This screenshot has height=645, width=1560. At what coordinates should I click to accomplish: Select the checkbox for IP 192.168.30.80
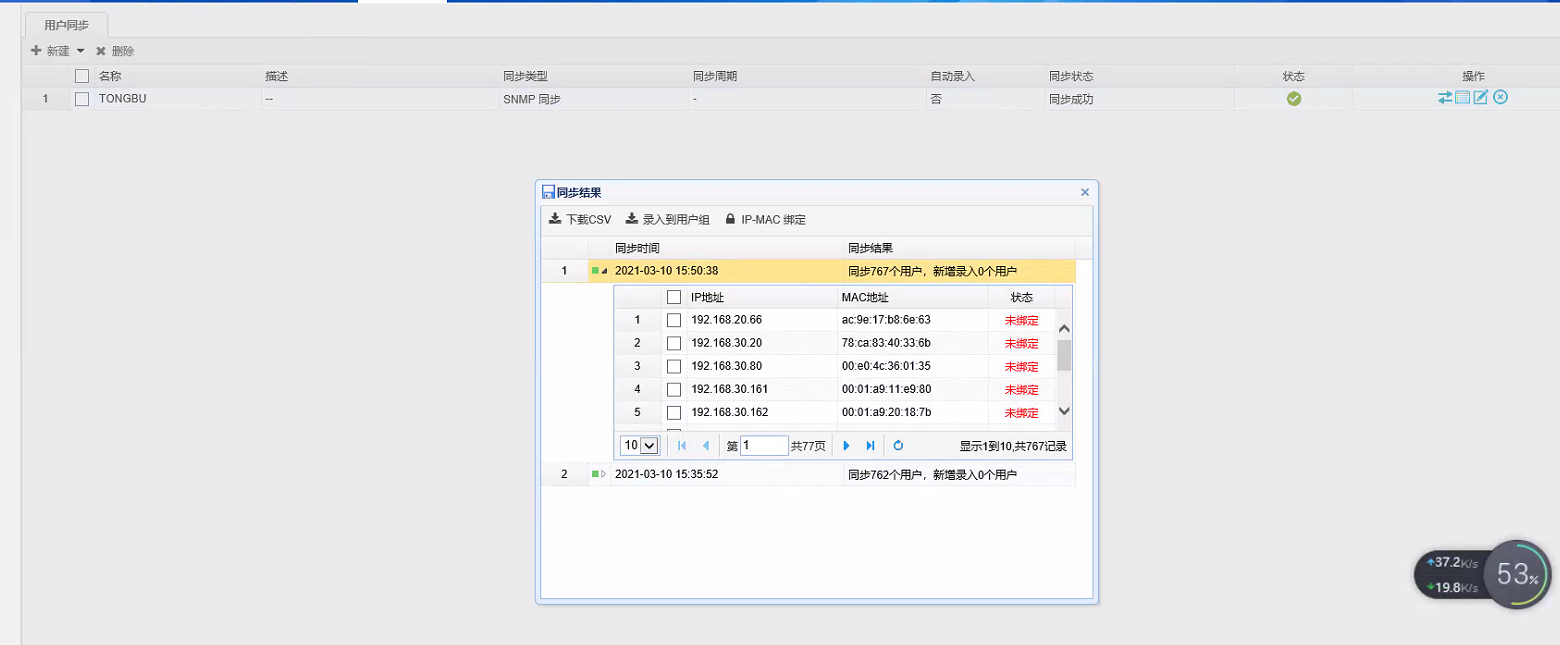pos(674,367)
